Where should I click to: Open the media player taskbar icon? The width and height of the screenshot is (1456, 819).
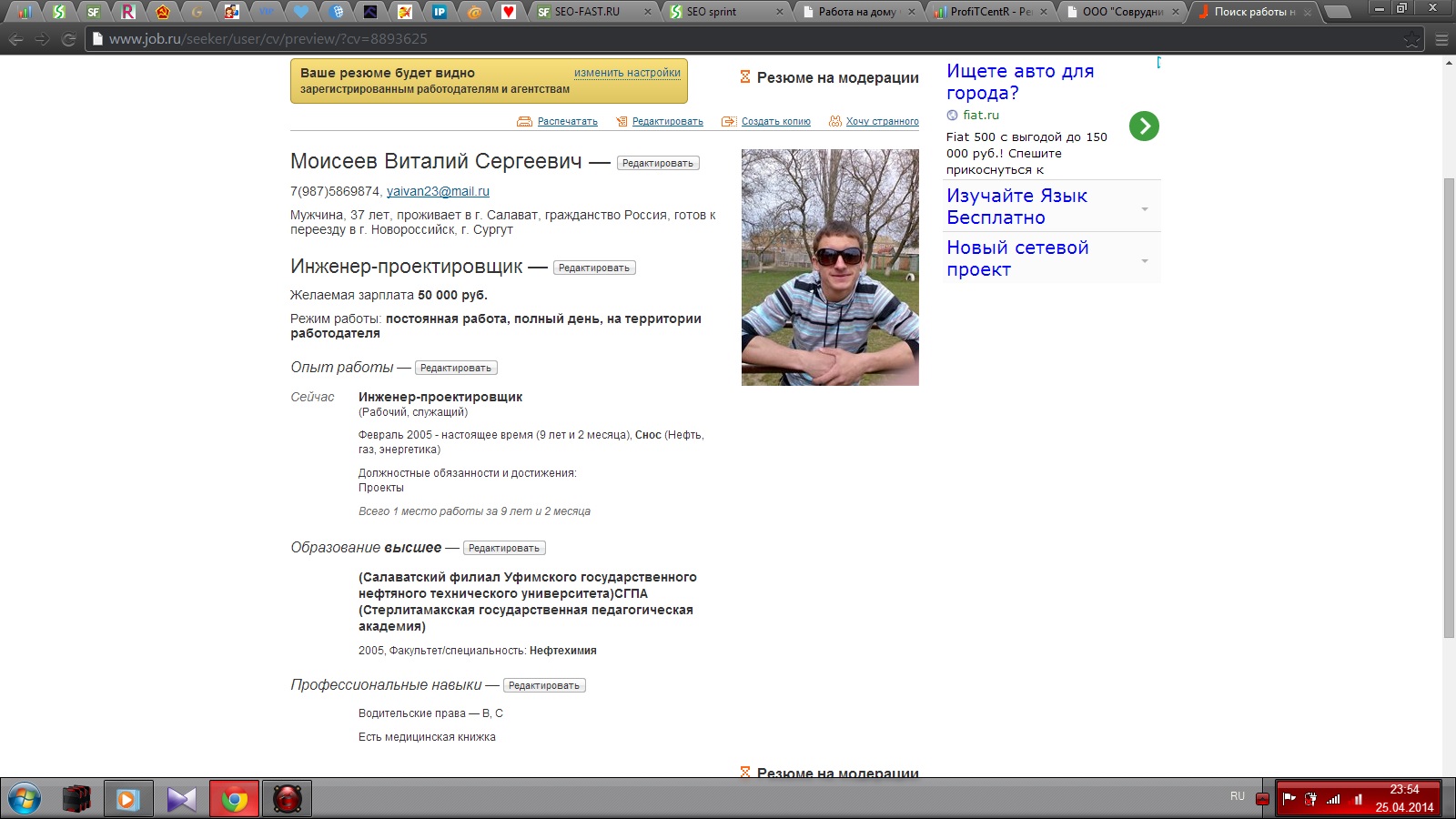click(126, 800)
